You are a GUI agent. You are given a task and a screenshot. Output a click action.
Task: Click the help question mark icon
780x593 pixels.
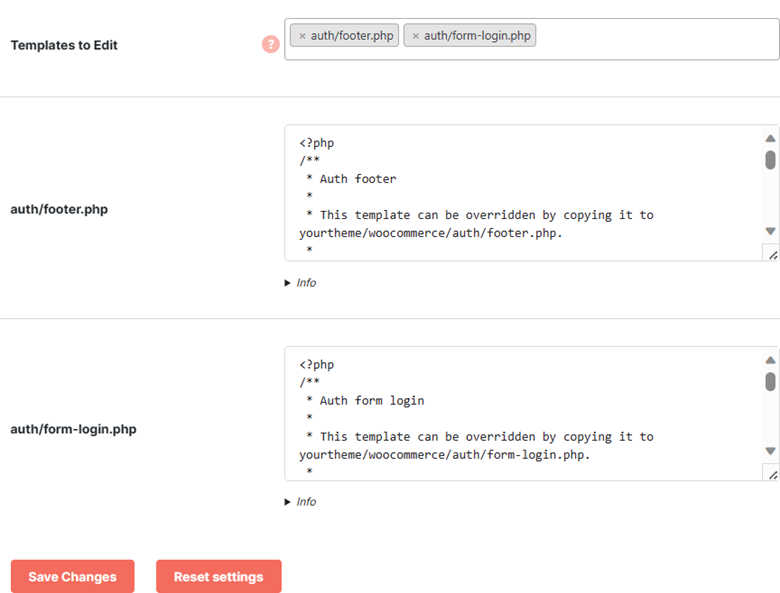point(271,44)
